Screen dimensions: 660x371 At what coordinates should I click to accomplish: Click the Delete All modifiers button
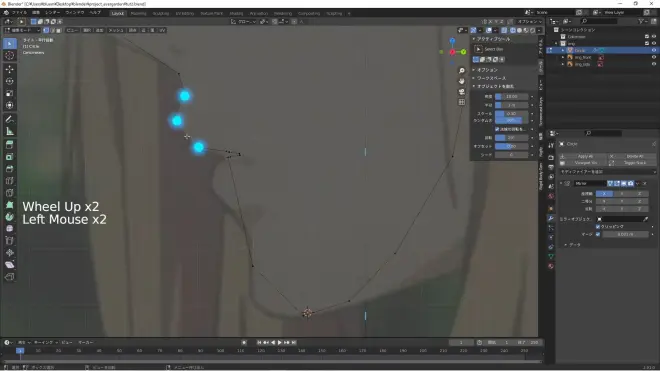tap(635, 156)
